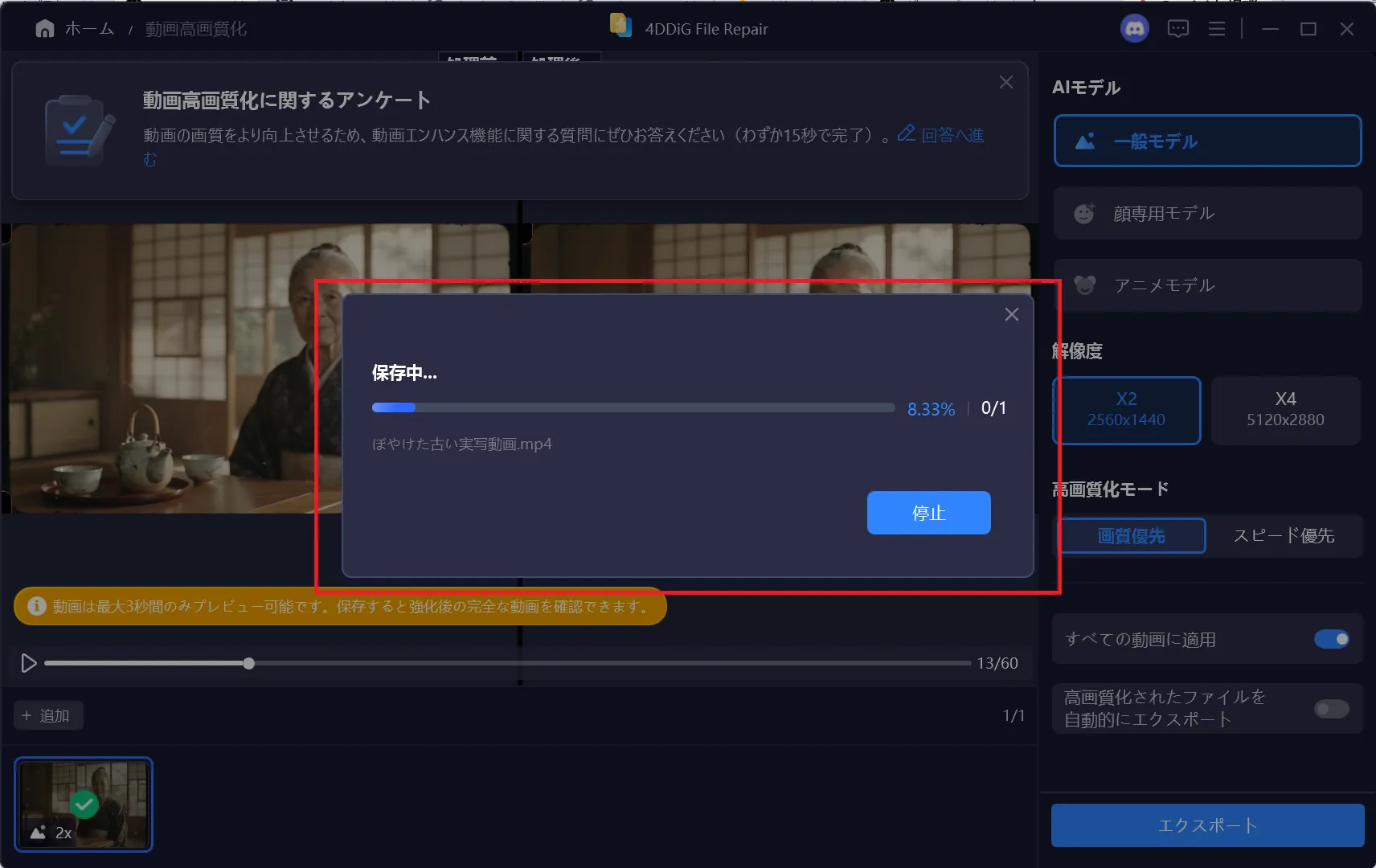This screenshot has height=868, width=1376.
Task: Click the 1/1 file count label
Action: [1014, 715]
